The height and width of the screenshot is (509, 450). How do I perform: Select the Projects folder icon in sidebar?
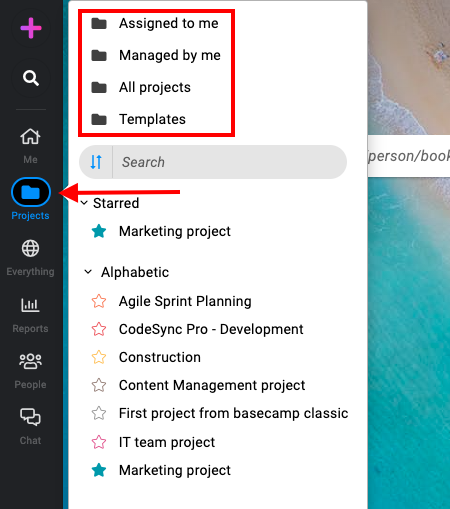[31, 192]
